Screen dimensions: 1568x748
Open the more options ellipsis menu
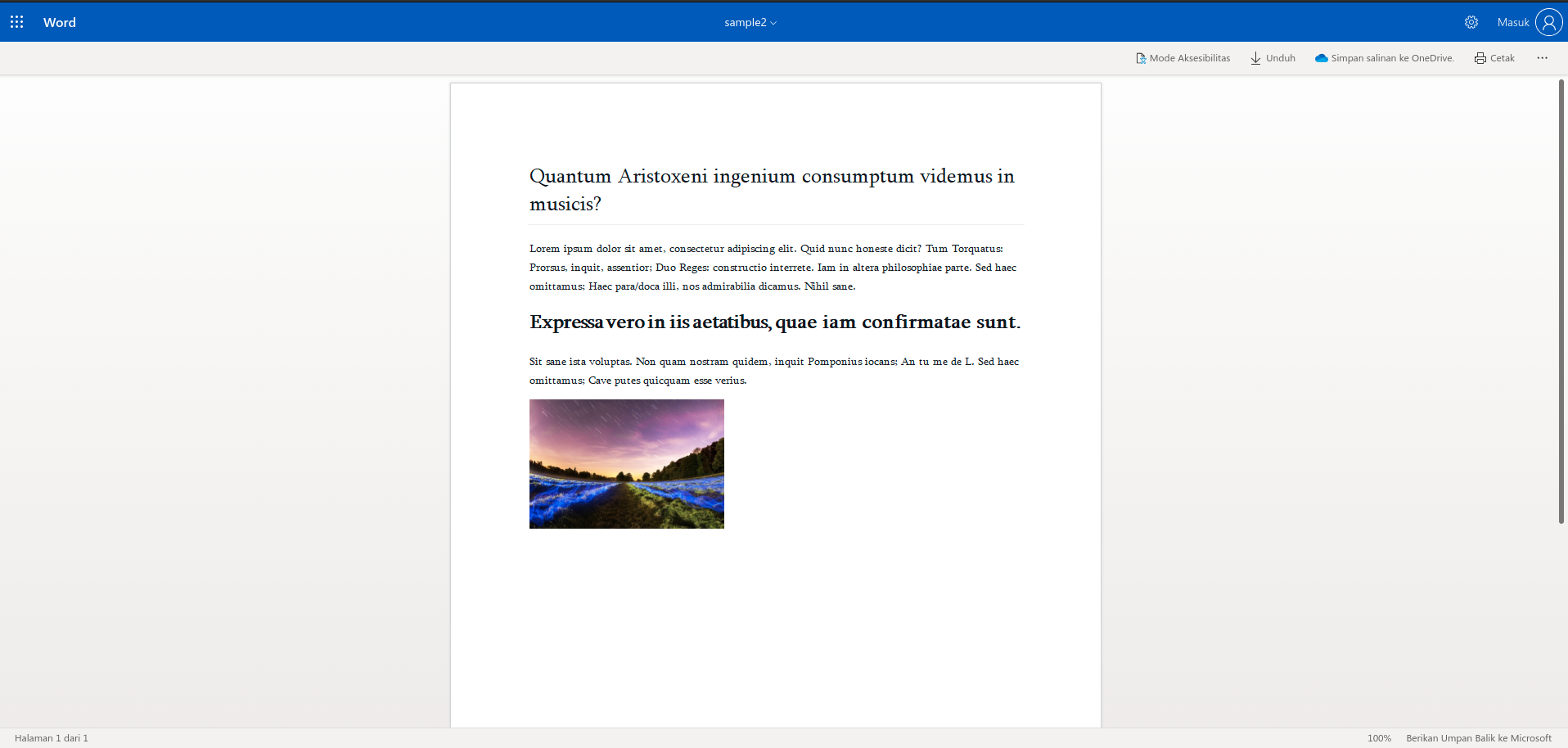(1542, 58)
